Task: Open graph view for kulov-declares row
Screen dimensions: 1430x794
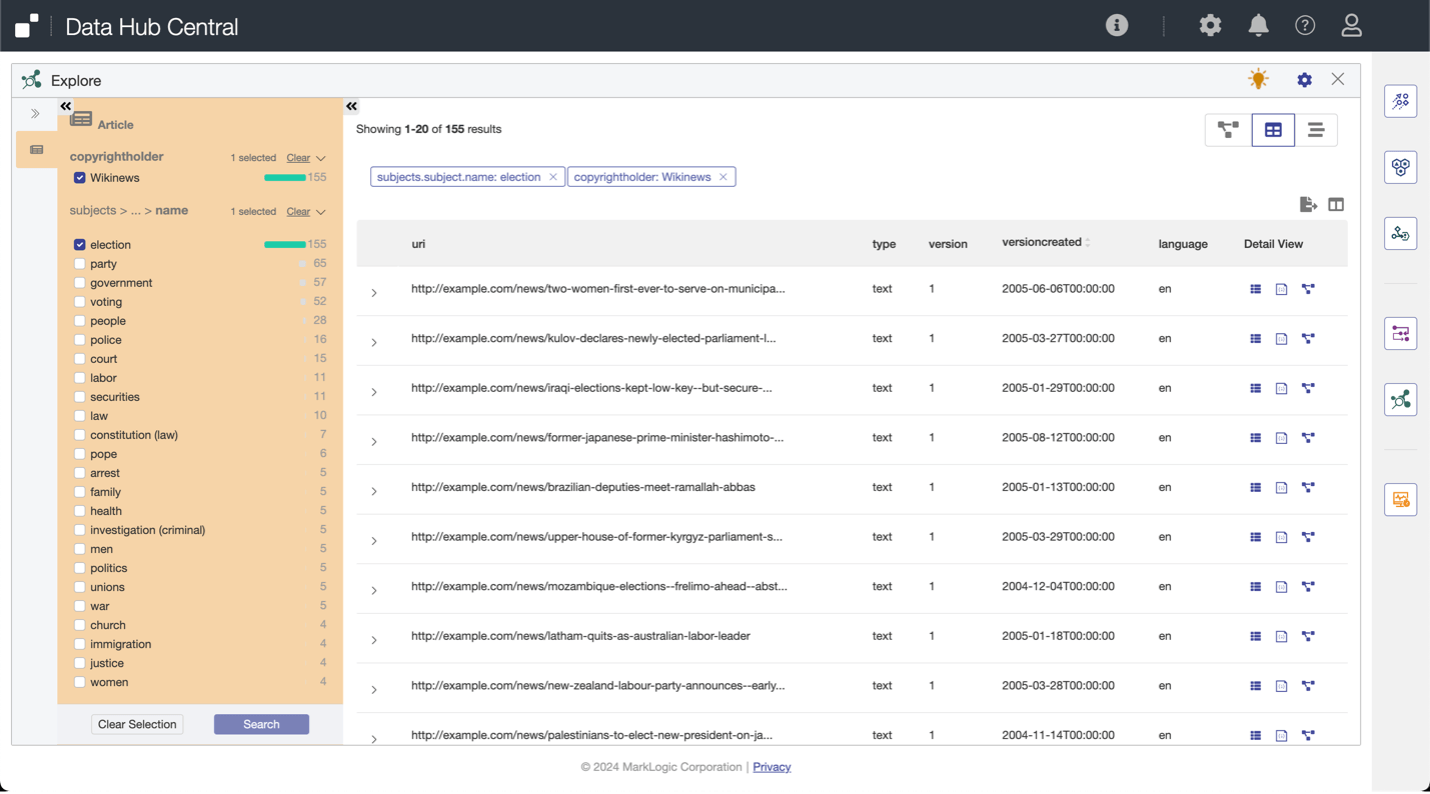Action: 1308,339
